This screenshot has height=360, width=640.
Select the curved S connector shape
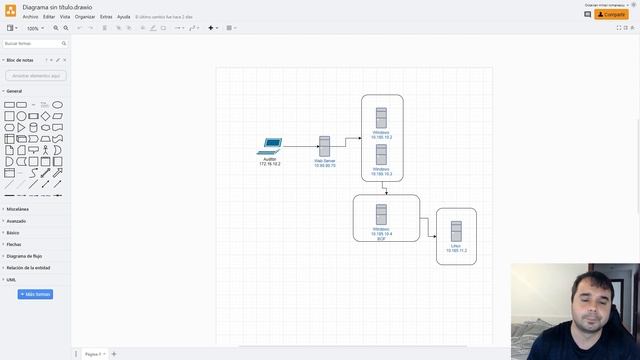coord(33,173)
